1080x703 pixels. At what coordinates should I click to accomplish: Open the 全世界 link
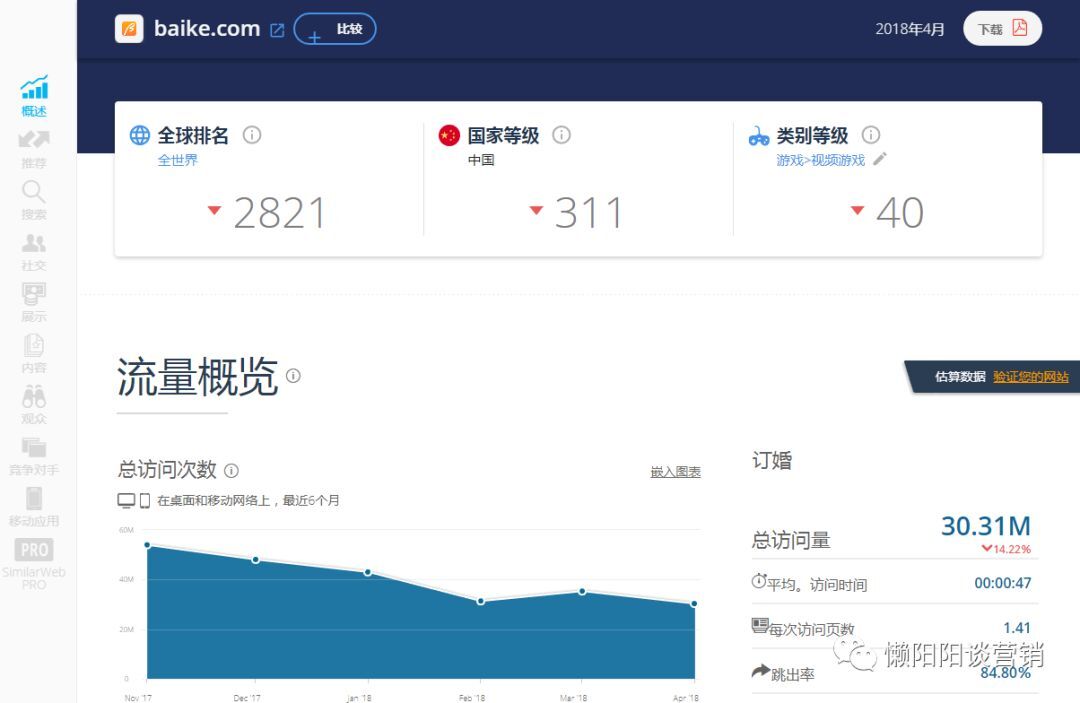[x=178, y=160]
